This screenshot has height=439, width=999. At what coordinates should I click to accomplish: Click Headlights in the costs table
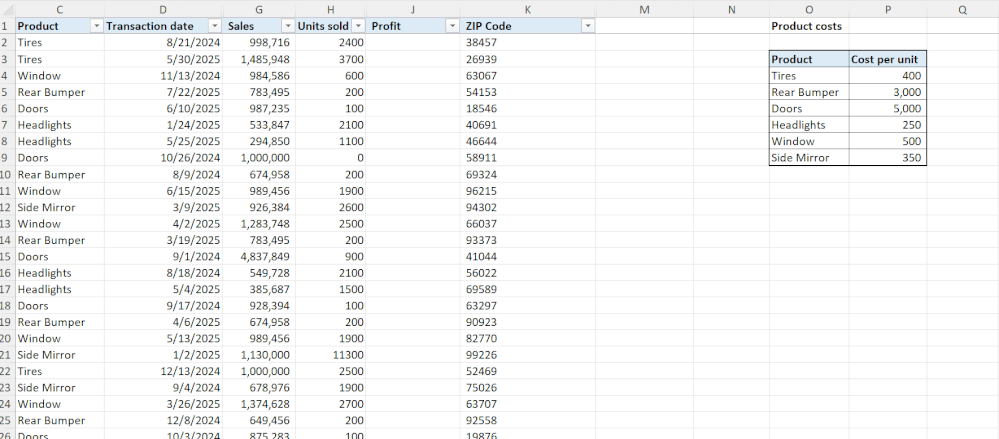pos(809,125)
